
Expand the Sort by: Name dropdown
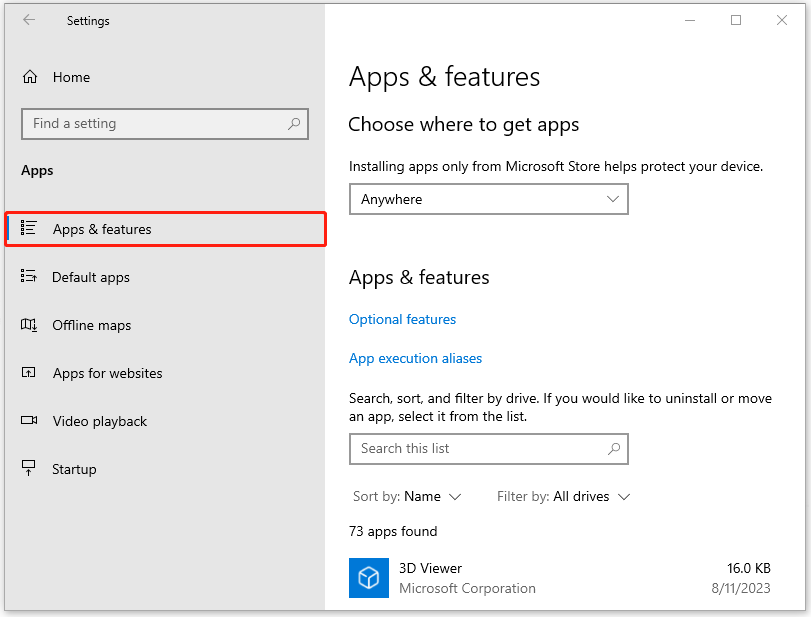407,496
